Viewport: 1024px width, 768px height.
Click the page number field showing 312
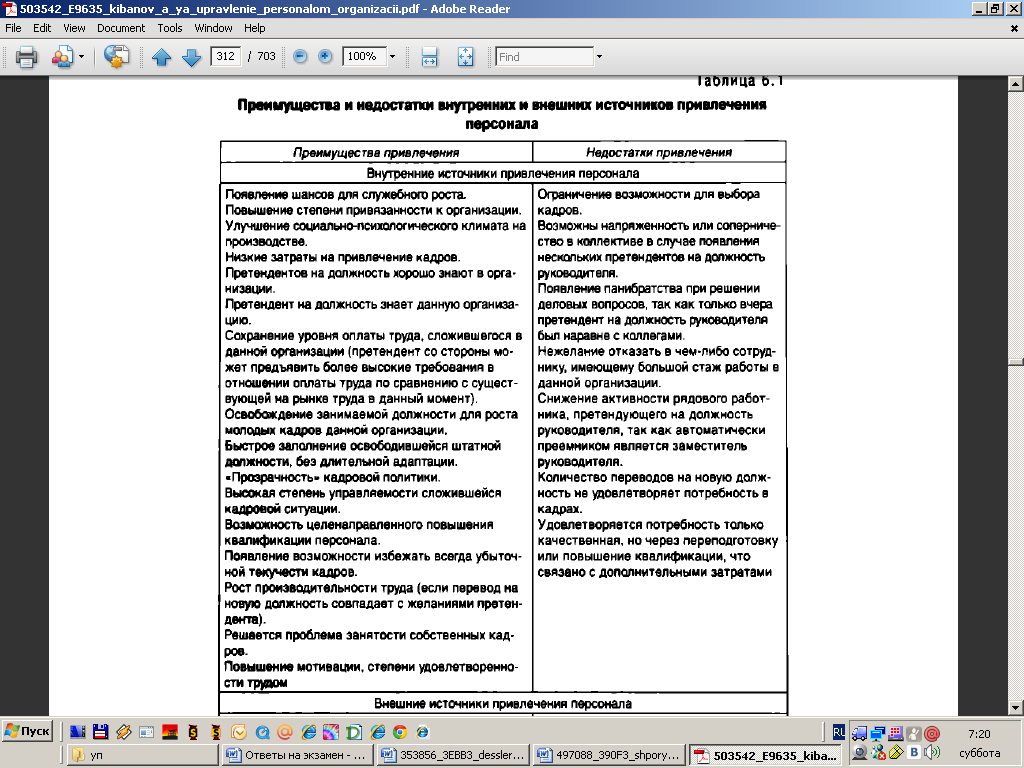click(225, 56)
